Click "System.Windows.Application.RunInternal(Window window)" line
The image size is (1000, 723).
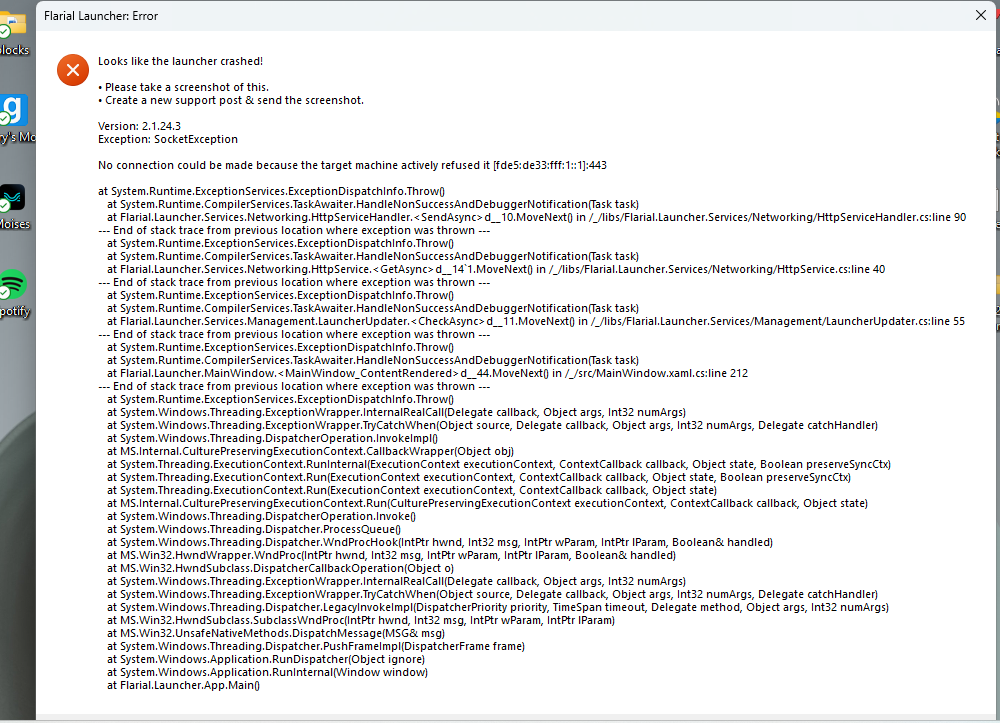click(267, 673)
